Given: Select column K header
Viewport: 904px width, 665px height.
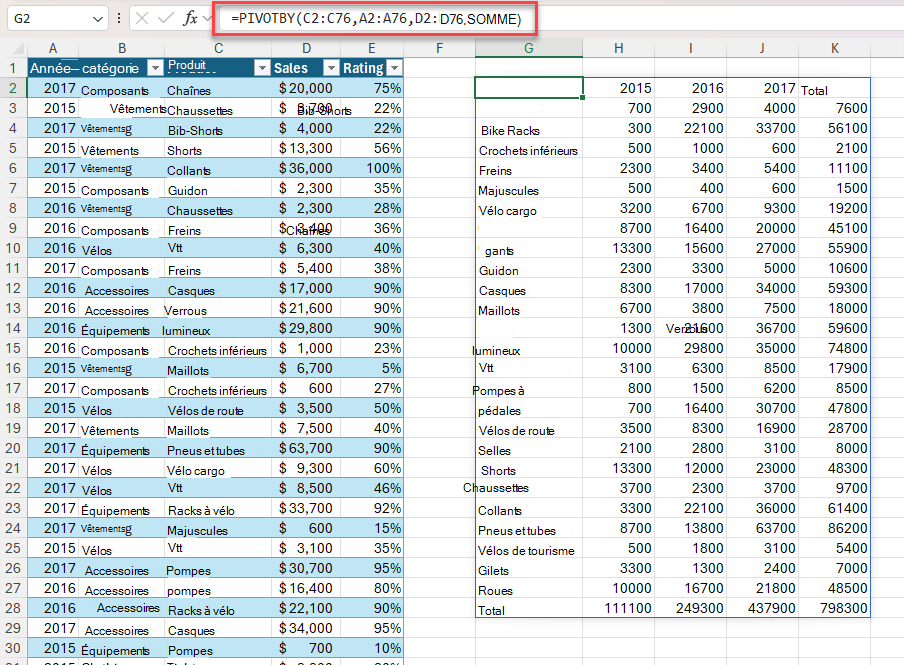Looking at the screenshot, I should (835, 48).
